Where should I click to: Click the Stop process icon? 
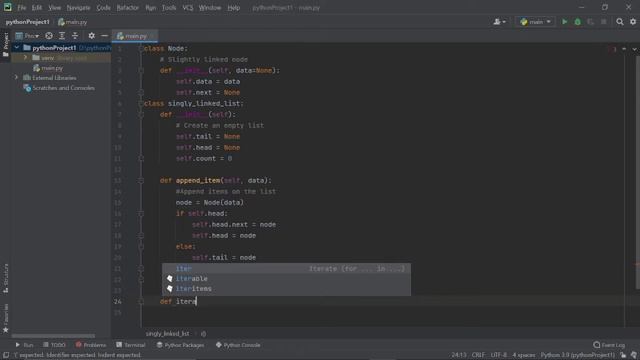pos(604,22)
